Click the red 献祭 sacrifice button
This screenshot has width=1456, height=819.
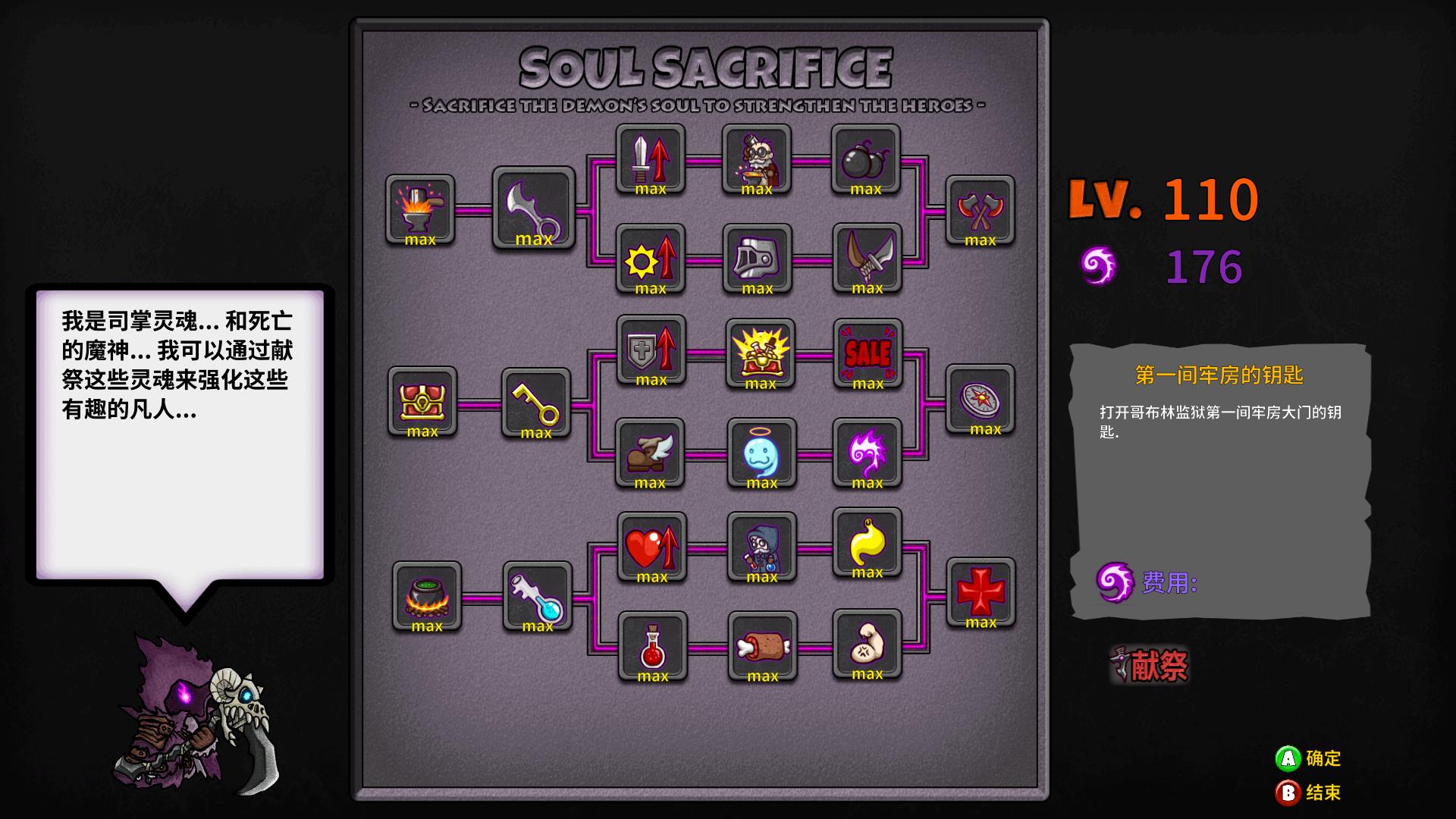[x=1150, y=665]
